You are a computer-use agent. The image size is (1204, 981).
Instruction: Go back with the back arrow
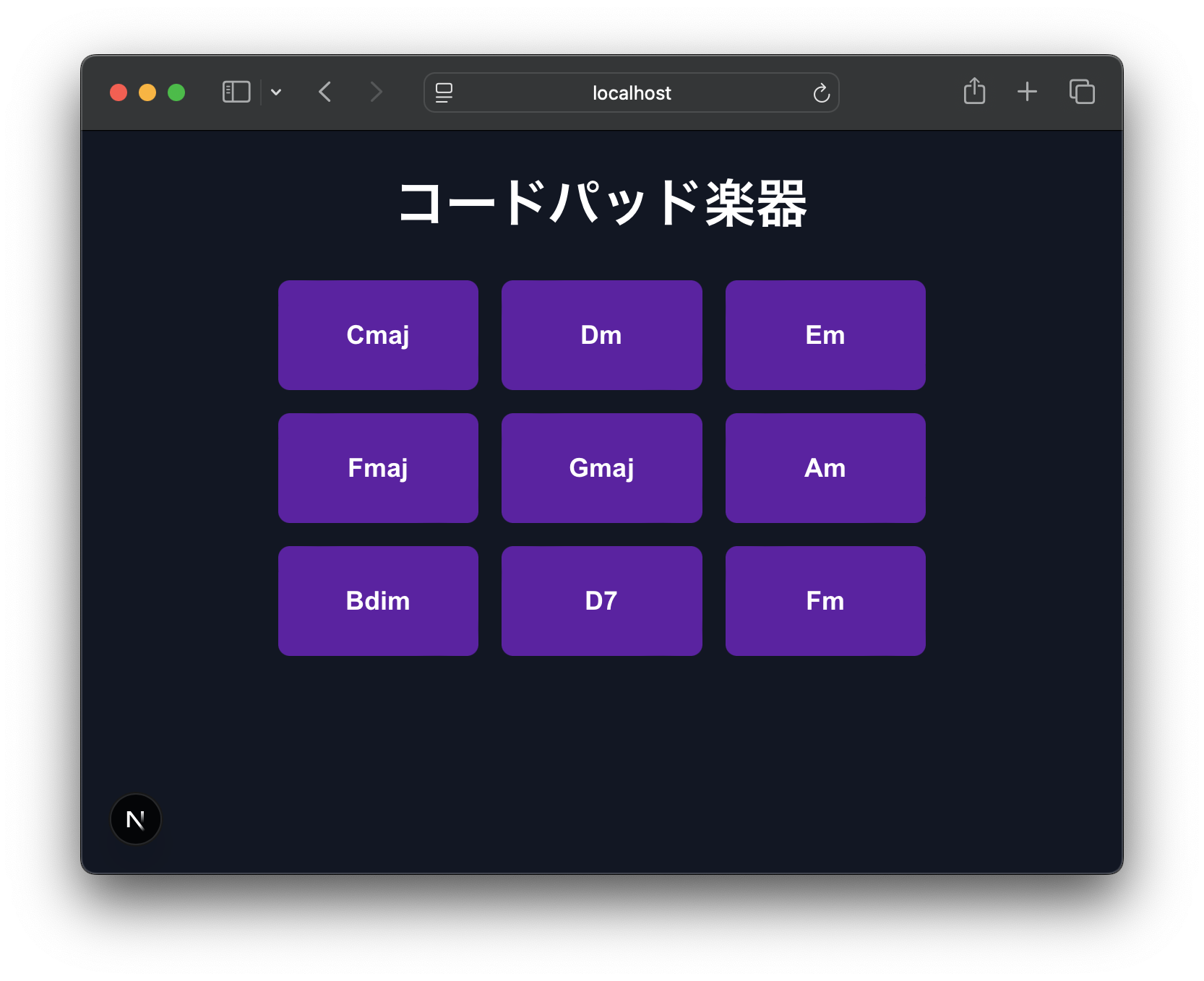click(325, 92)
